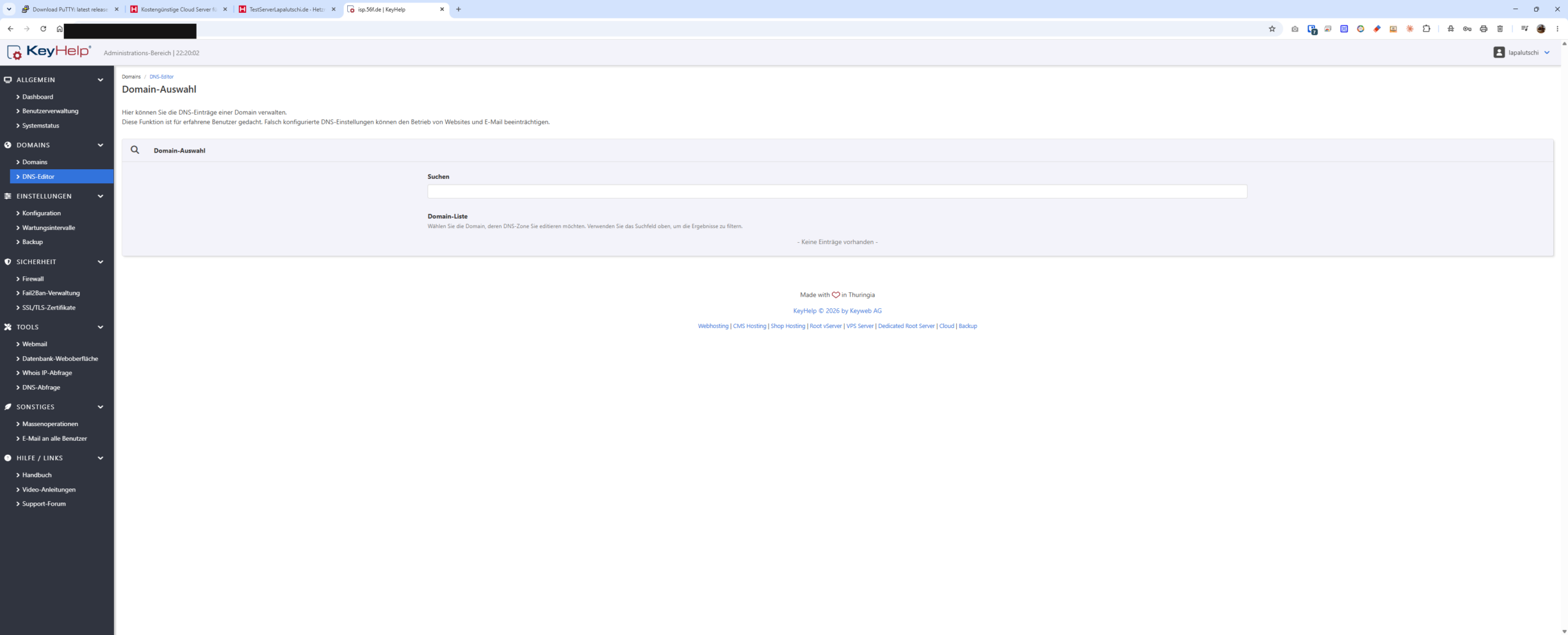
Task: Collapse the SONSTIGES section chevron
Action: tap(100, 407)
